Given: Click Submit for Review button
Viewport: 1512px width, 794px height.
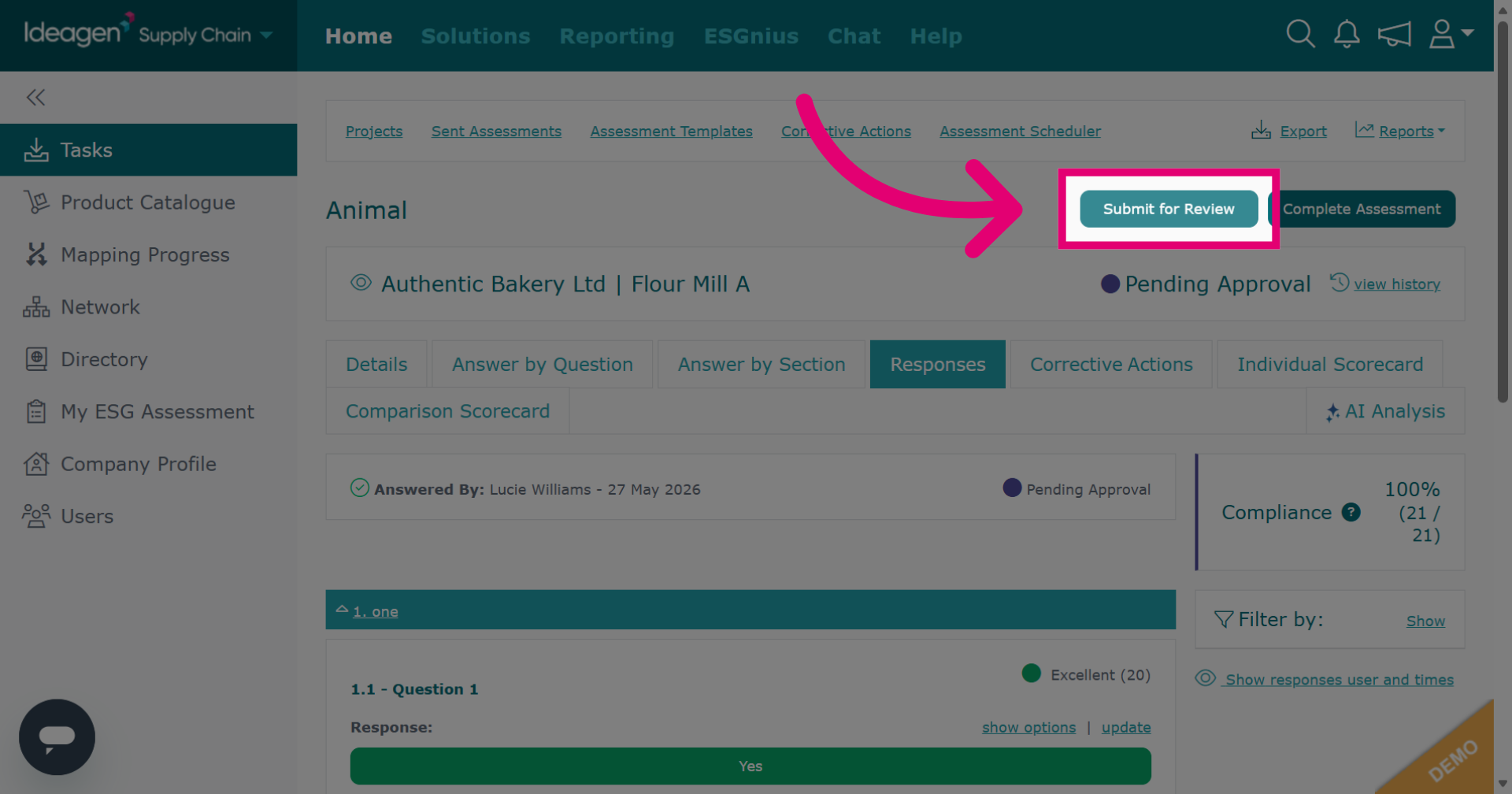Looking at the screenshot, I should (1169, 209).
